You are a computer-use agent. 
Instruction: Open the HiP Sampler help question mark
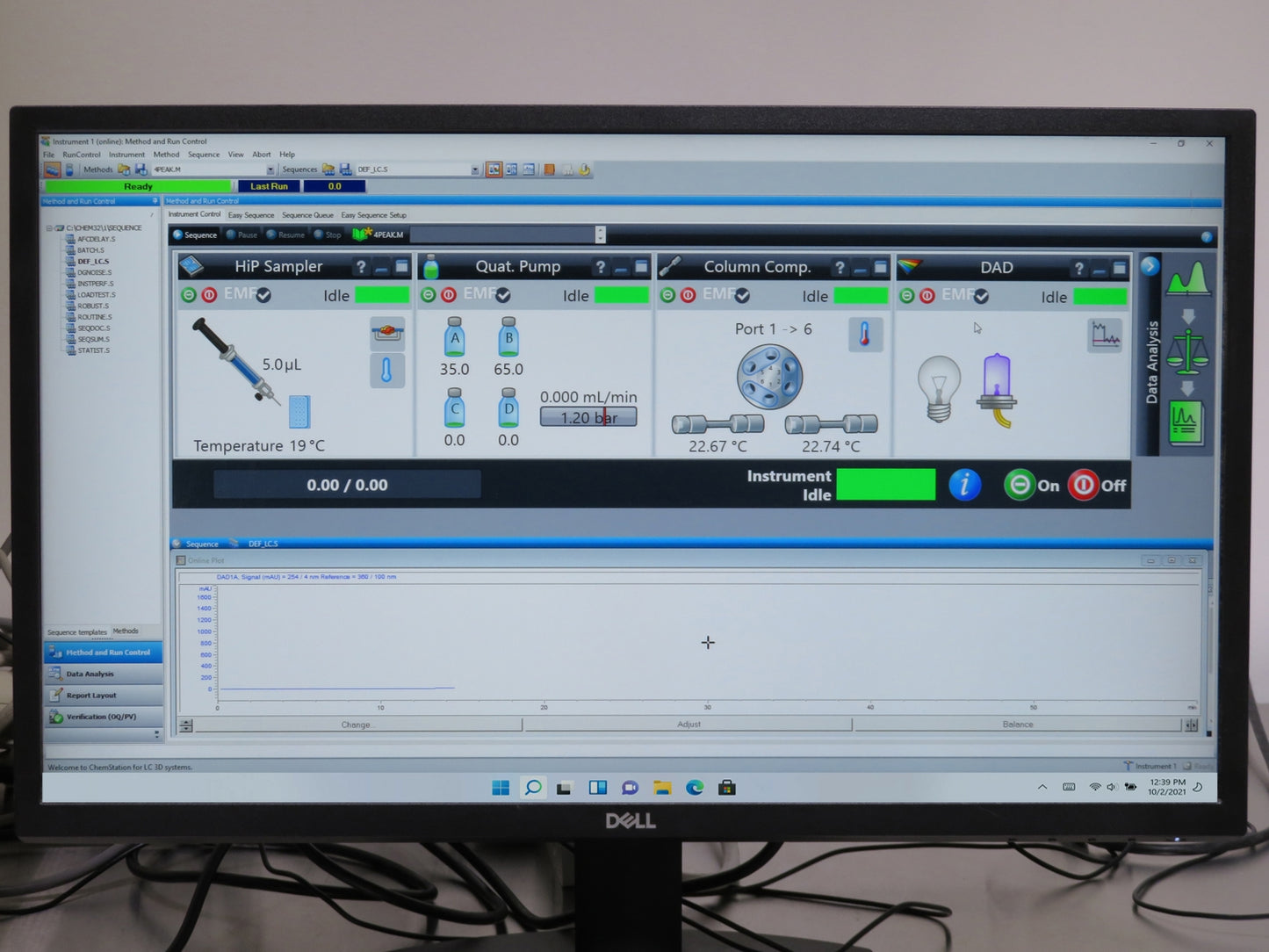[361, 267]
